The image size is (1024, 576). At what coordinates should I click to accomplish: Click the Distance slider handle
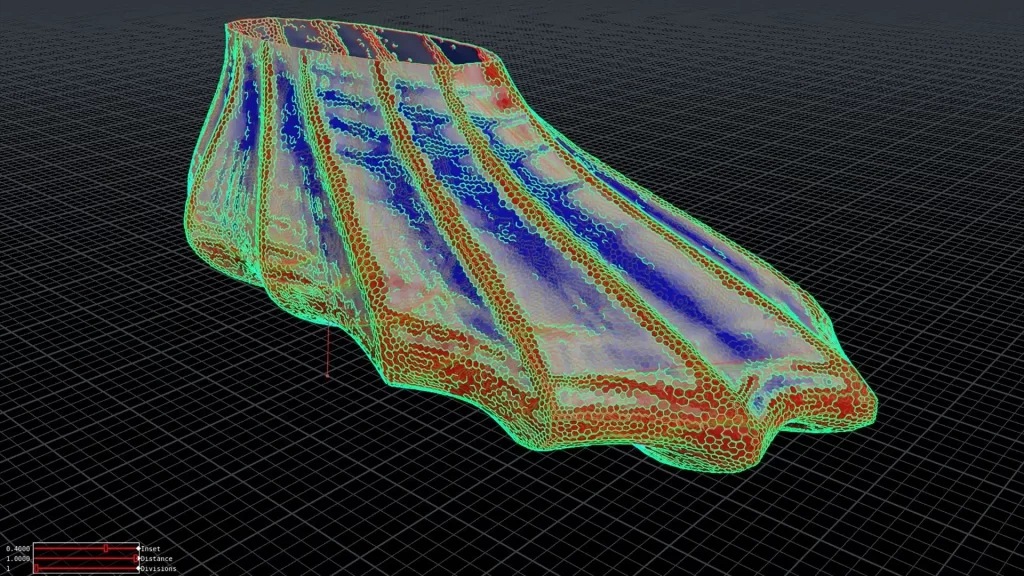(136, 558)
